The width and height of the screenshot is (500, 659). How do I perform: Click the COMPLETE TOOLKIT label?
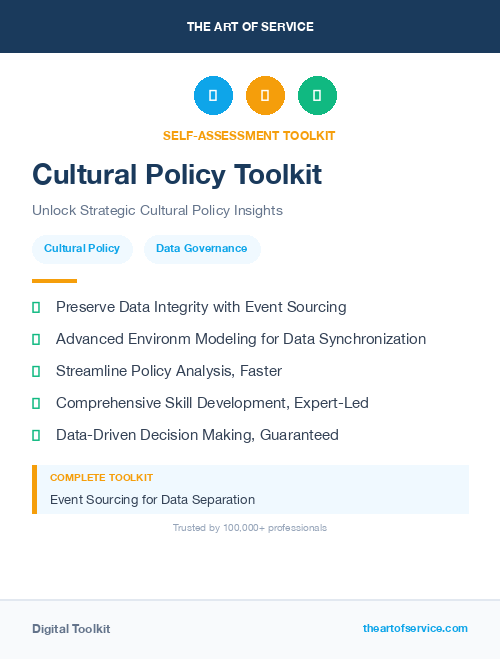point(101,478)
